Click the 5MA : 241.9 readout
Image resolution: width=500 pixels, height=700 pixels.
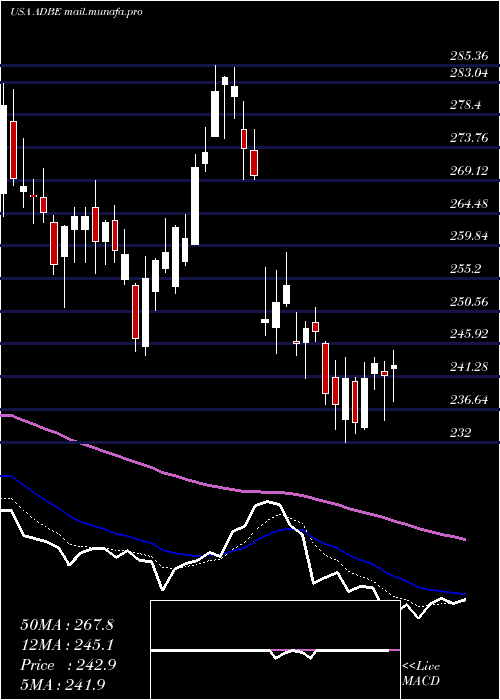(x=63, y=685)
